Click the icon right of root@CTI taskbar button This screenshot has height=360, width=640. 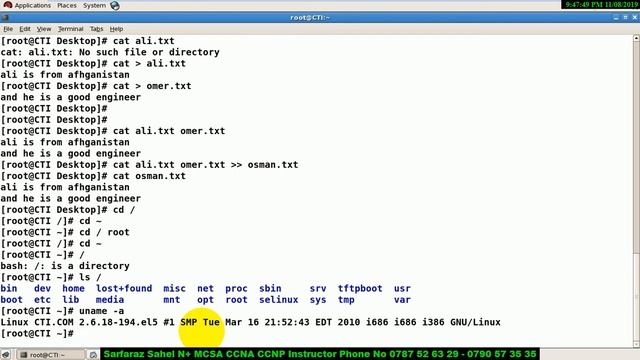[93, 355]
